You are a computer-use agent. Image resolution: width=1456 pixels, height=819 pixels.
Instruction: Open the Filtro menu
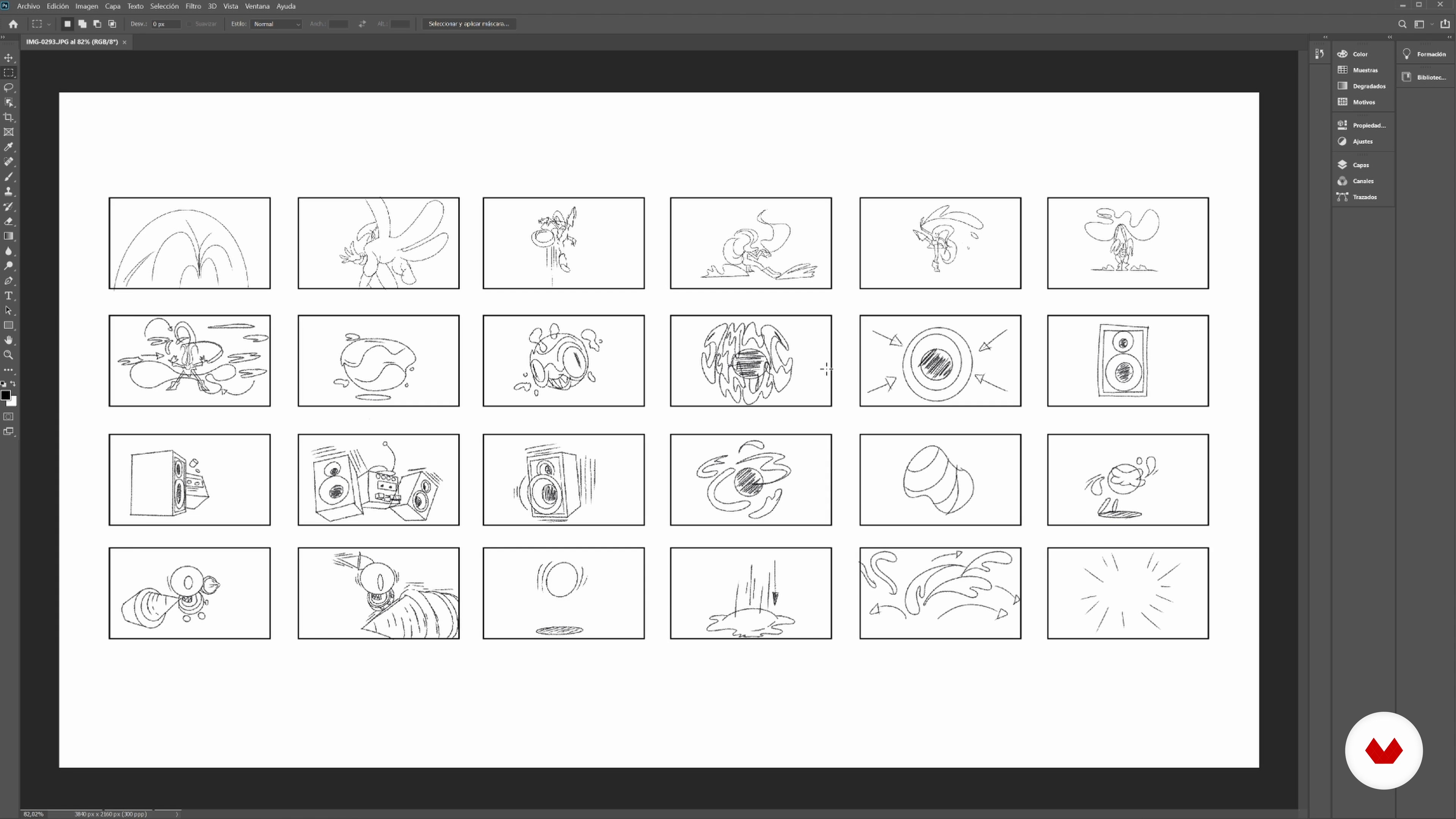coord(193,6)
